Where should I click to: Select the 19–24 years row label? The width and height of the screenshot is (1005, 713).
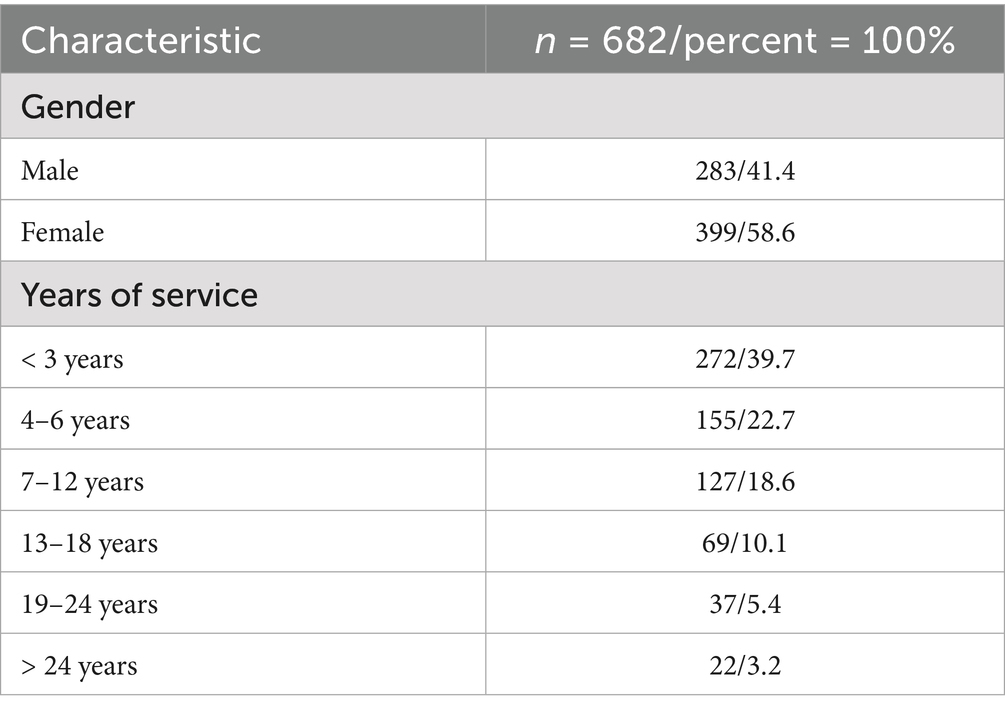click(89, 604)
